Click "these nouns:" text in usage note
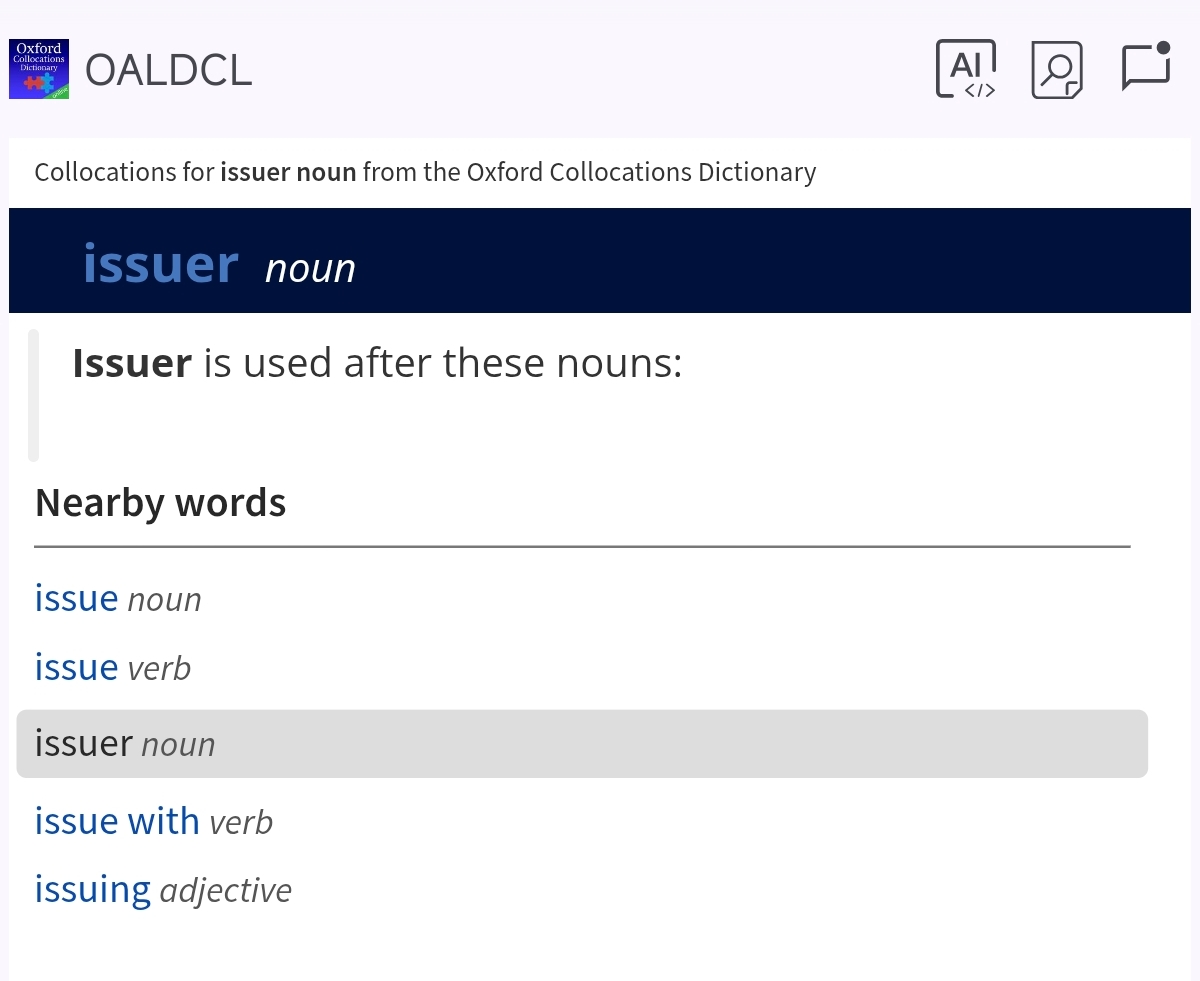Image resolution: width=1200 pixels, height=981 pixels. 562,363
